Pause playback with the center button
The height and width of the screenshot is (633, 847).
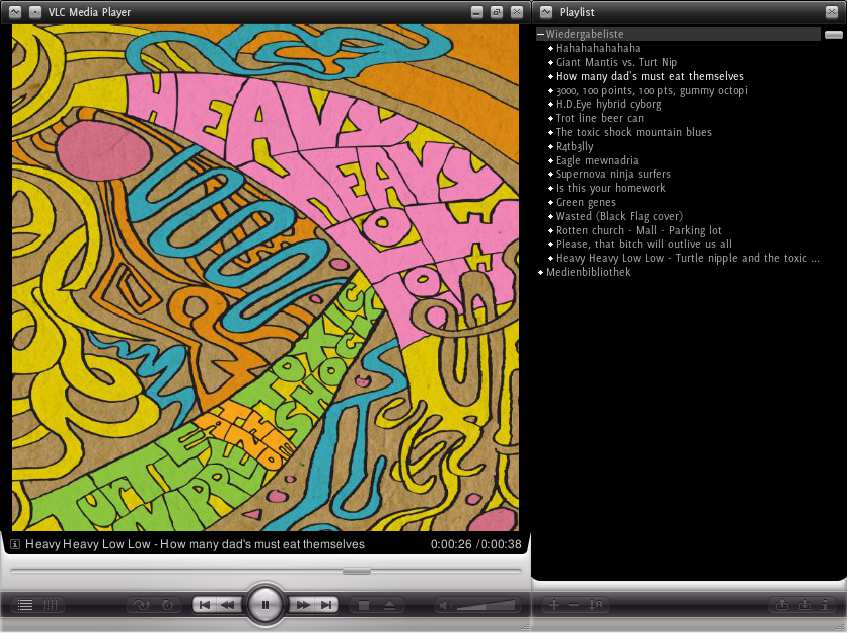[265, 605]
